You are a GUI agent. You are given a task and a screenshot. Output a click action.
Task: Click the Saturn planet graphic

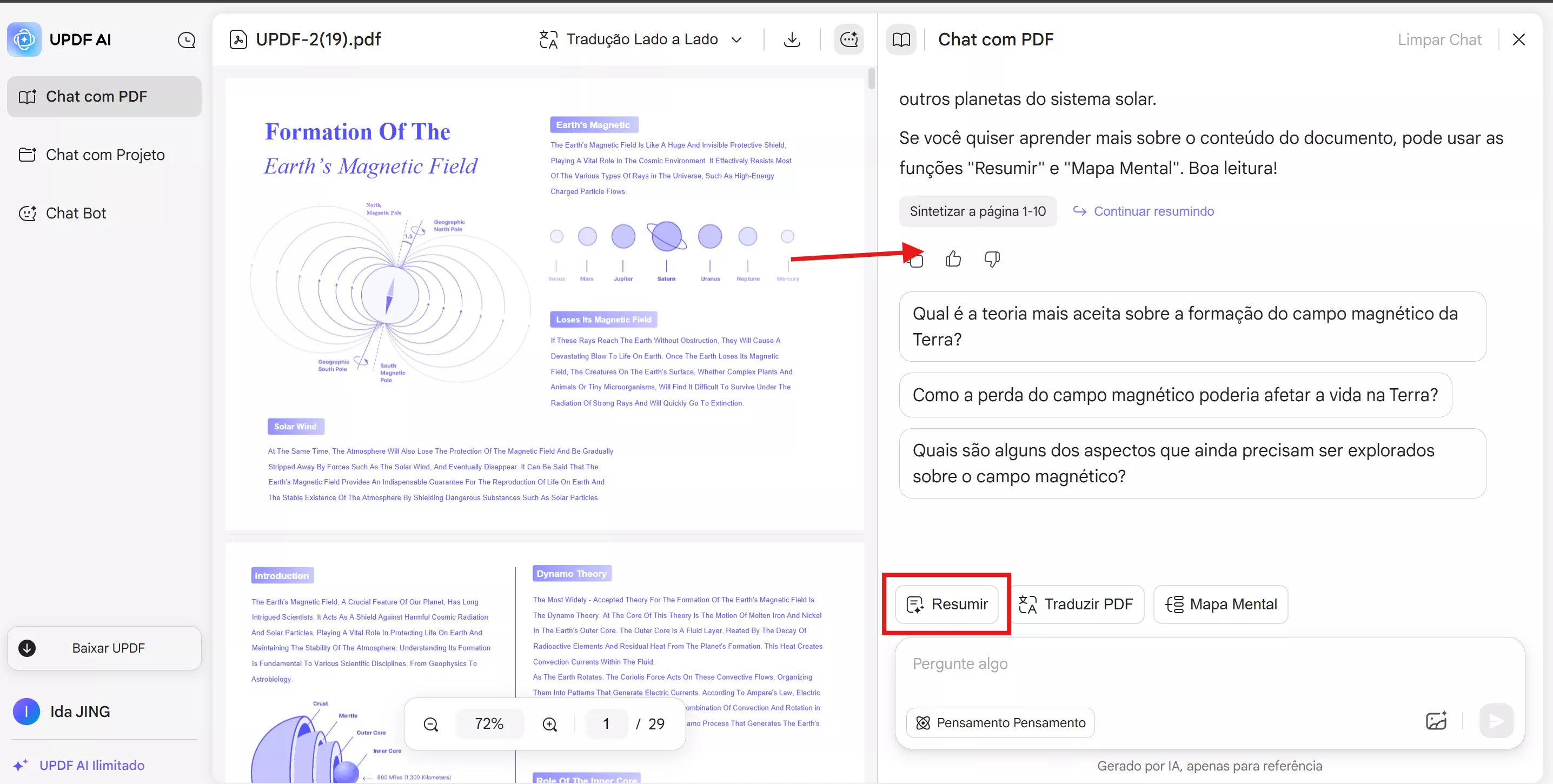click(666, 236)
